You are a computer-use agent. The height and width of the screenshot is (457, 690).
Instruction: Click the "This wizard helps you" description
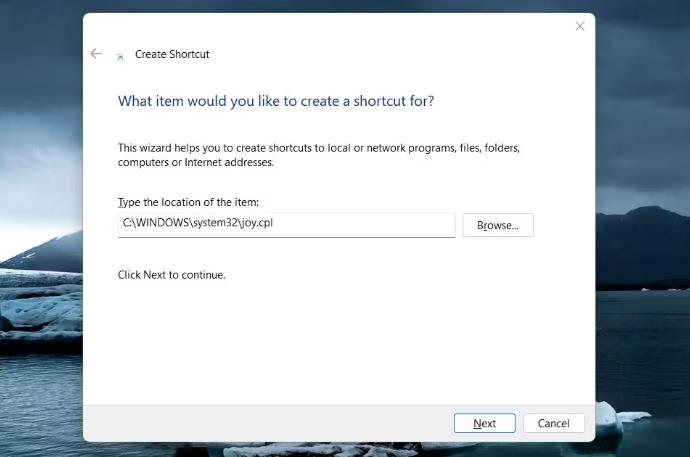coord(319,155)
